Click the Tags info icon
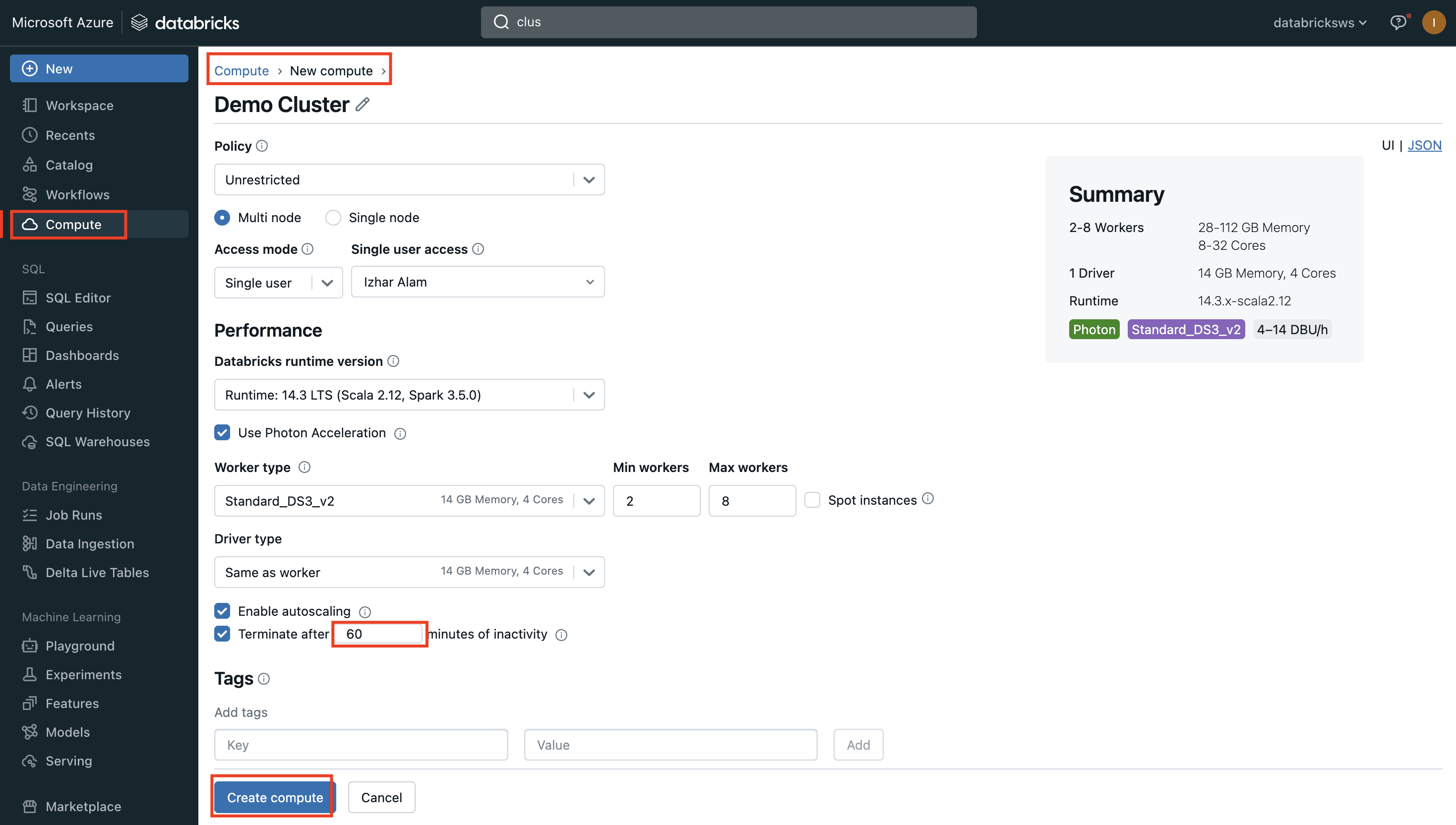Image resolution: width=1456 pixels, height=825 pixels. [x=264, y=678]
